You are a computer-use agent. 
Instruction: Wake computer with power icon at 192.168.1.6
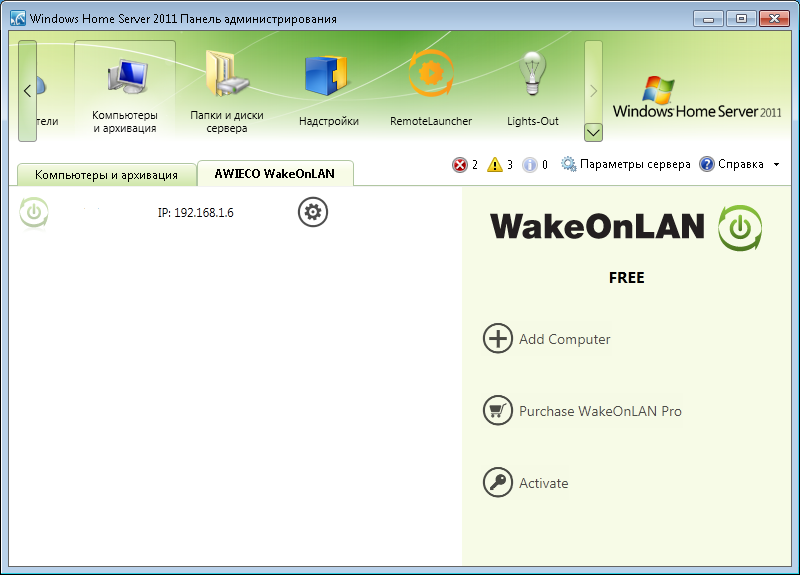click(34, 212)
